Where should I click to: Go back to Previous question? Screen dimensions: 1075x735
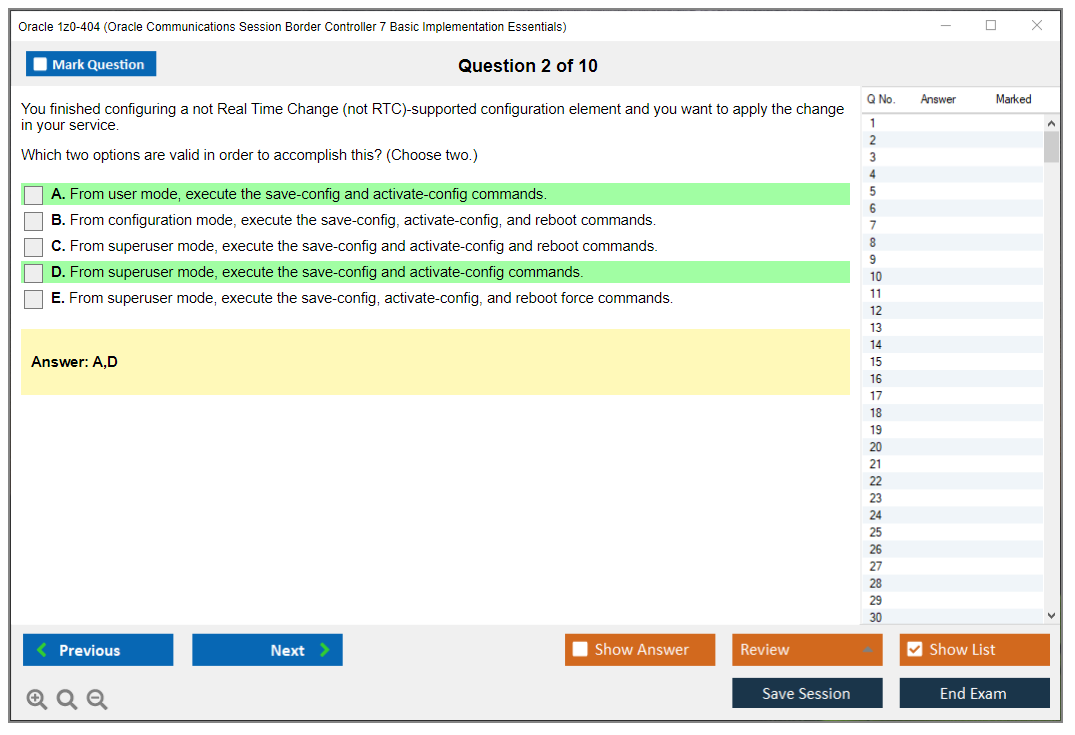coord(98,650)
